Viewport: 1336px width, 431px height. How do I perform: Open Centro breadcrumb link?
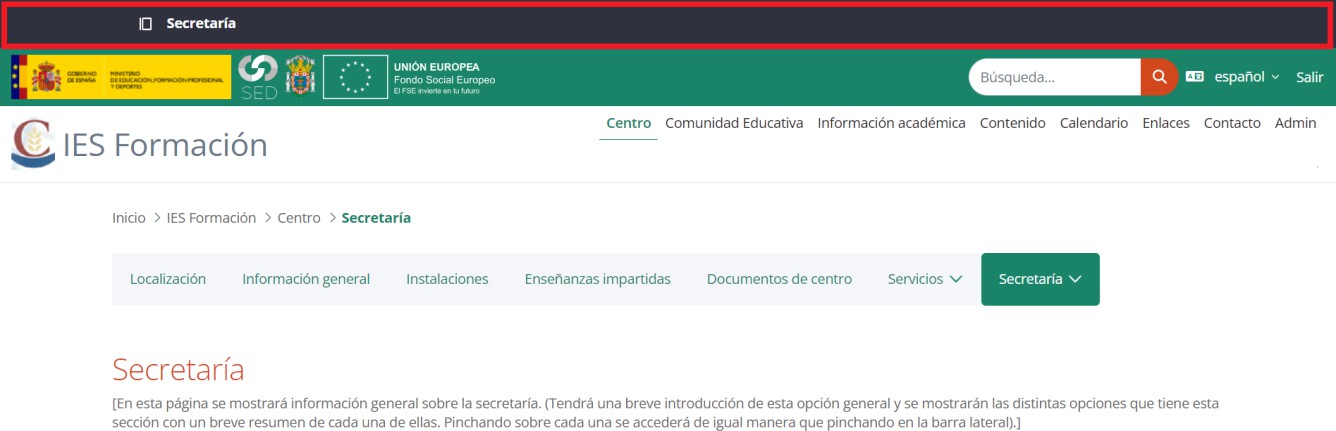[x=299, y=217]
